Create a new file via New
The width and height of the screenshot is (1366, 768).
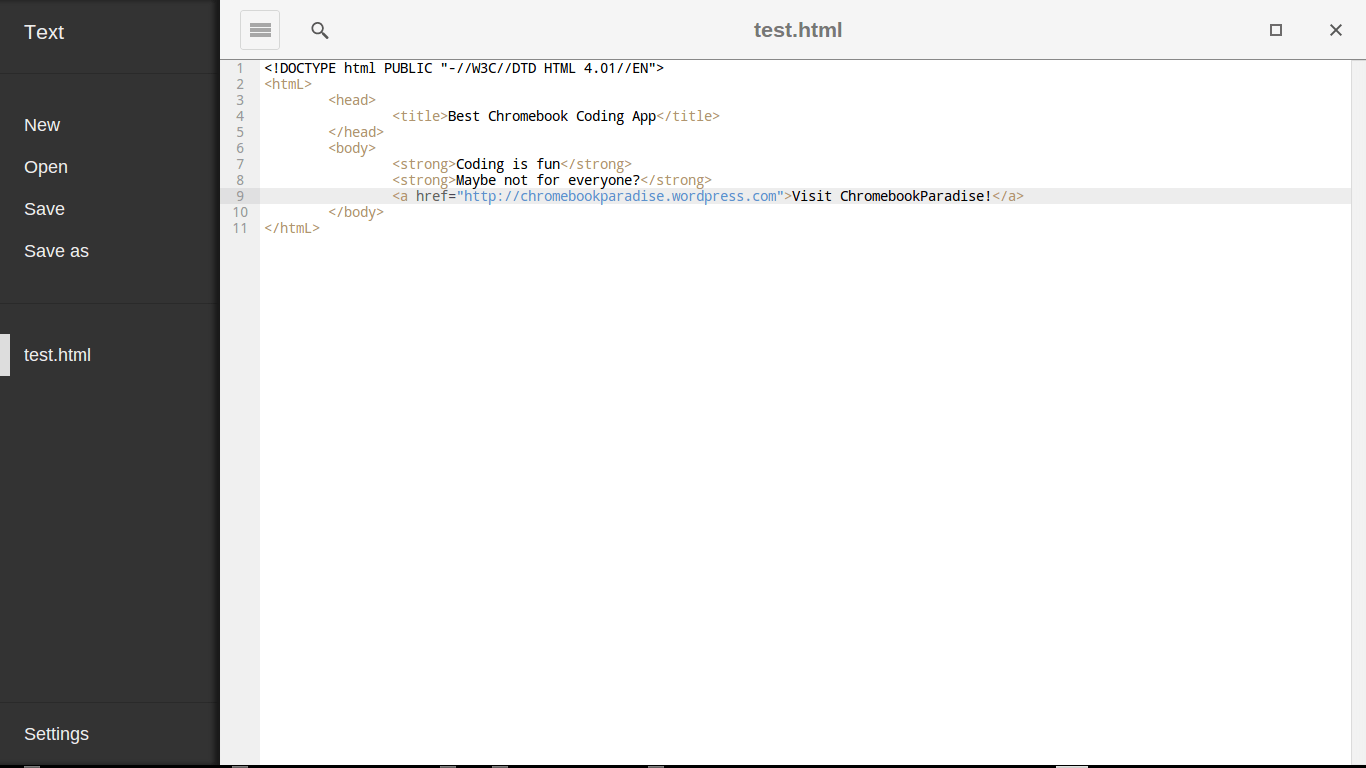tap(42, 125)
